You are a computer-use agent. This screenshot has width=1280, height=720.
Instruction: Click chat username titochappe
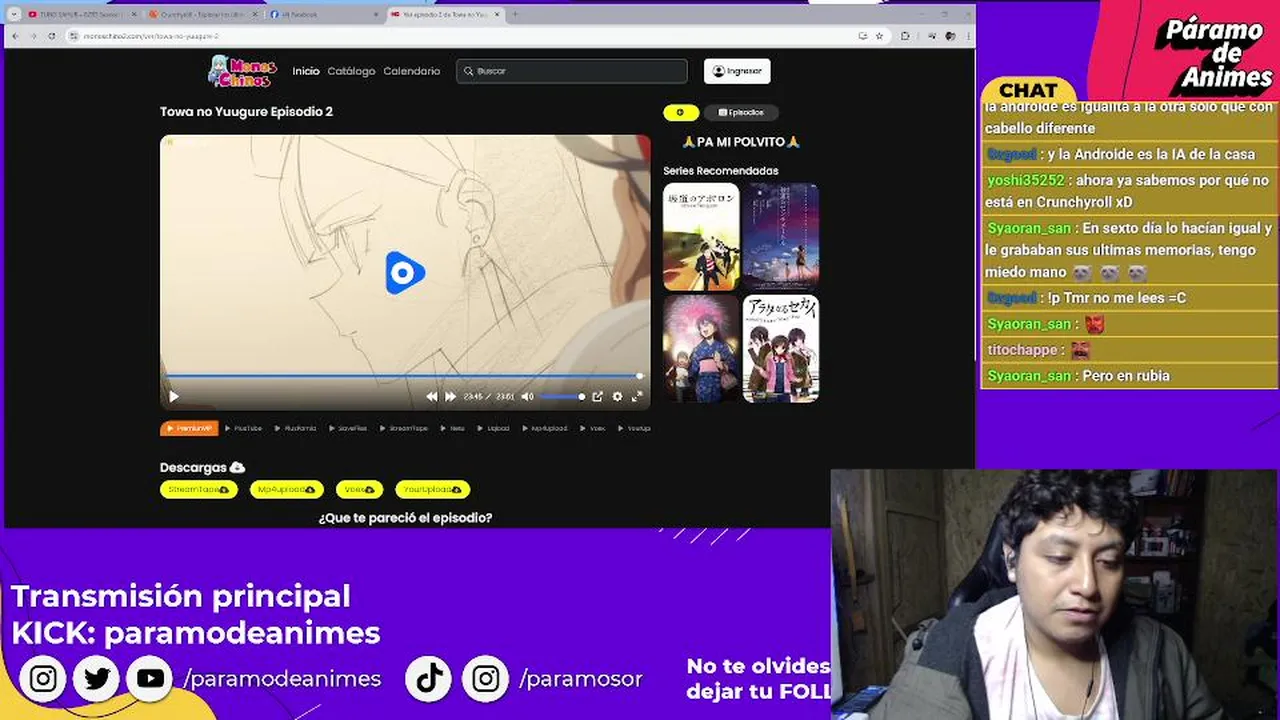pyautogui.click(x=1023, y=350)
